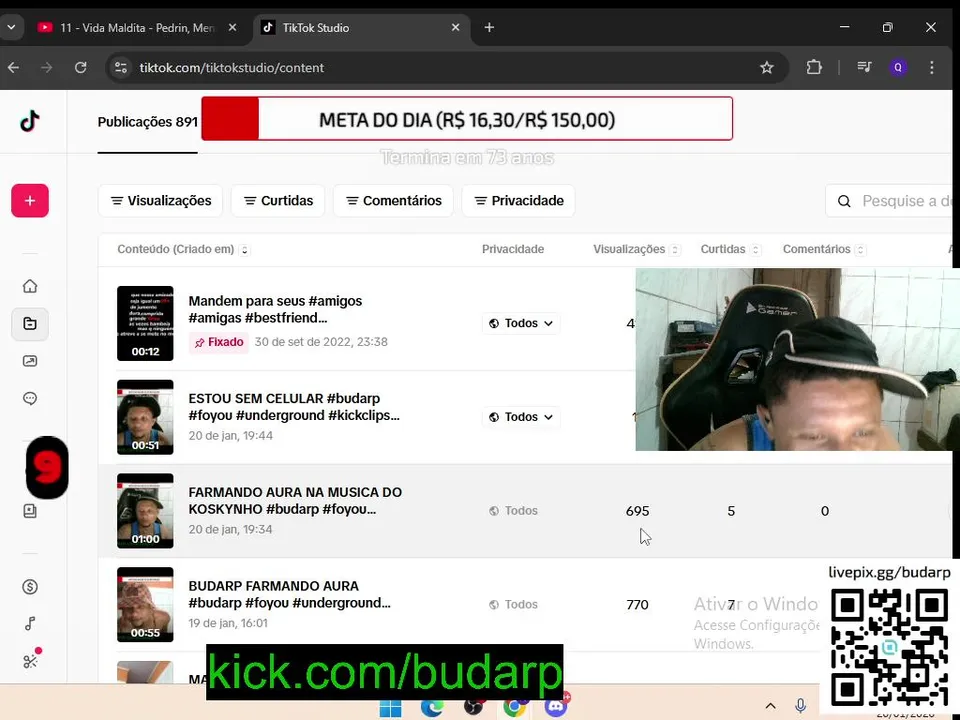The image size is (960, 720).
Task: Select the Publicações 891 tab
Action: coord(148,122)
